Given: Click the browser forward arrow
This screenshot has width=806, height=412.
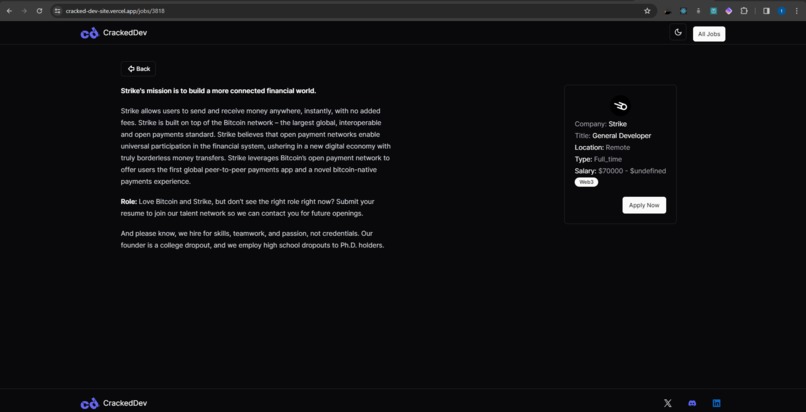Looking at the screenshot, I should tap(24, 11).
